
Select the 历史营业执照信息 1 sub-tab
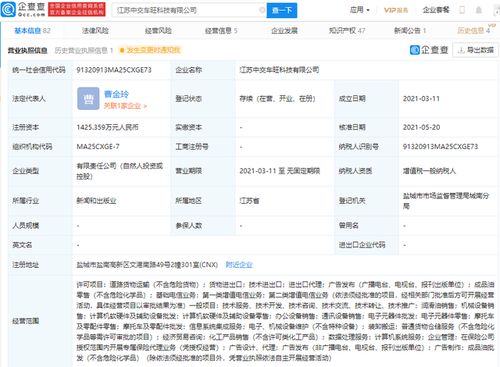click(x=84, y=50)
